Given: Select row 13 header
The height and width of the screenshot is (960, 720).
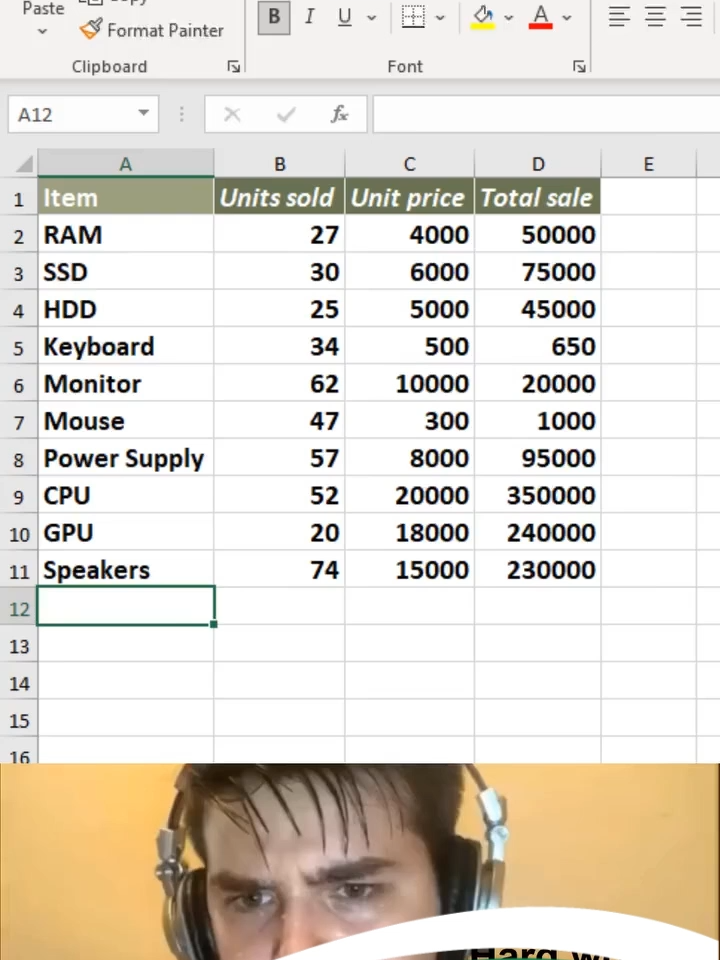Looking at the screenshot, I should tap(18, 647).
